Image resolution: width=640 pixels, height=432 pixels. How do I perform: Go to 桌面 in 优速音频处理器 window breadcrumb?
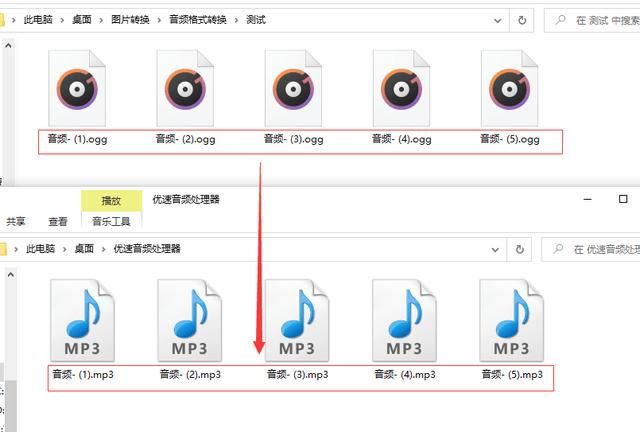84,249
